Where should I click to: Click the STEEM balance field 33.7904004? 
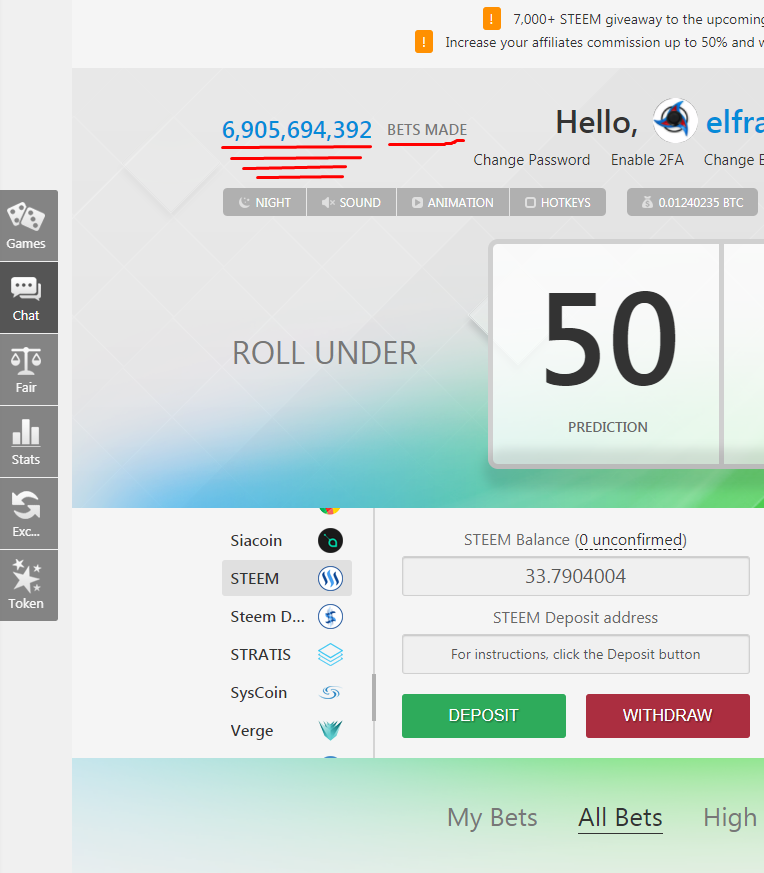pyautogui.click(x=576, y=576)
